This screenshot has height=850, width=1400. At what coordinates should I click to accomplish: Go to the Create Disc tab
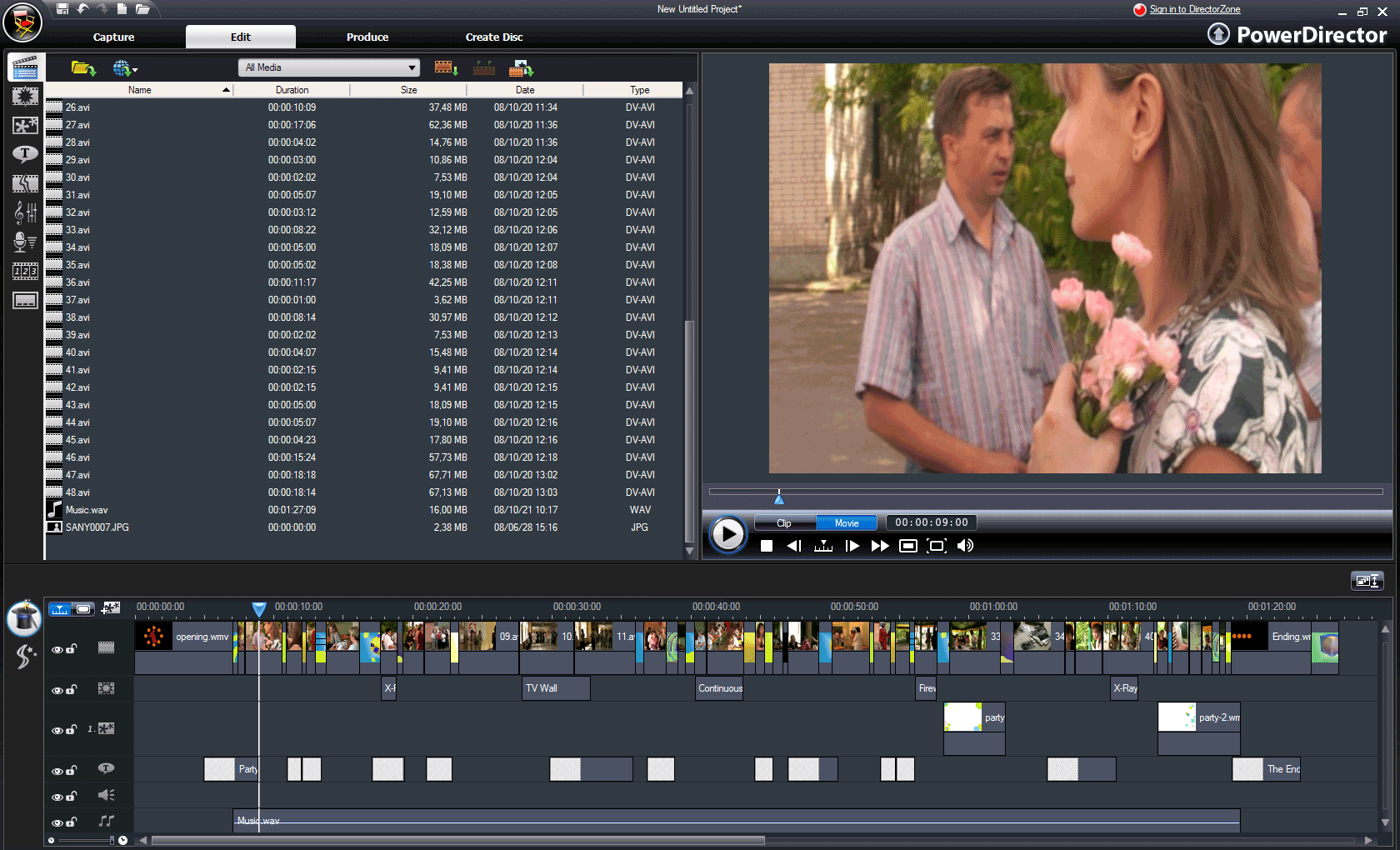click(494, 37)
